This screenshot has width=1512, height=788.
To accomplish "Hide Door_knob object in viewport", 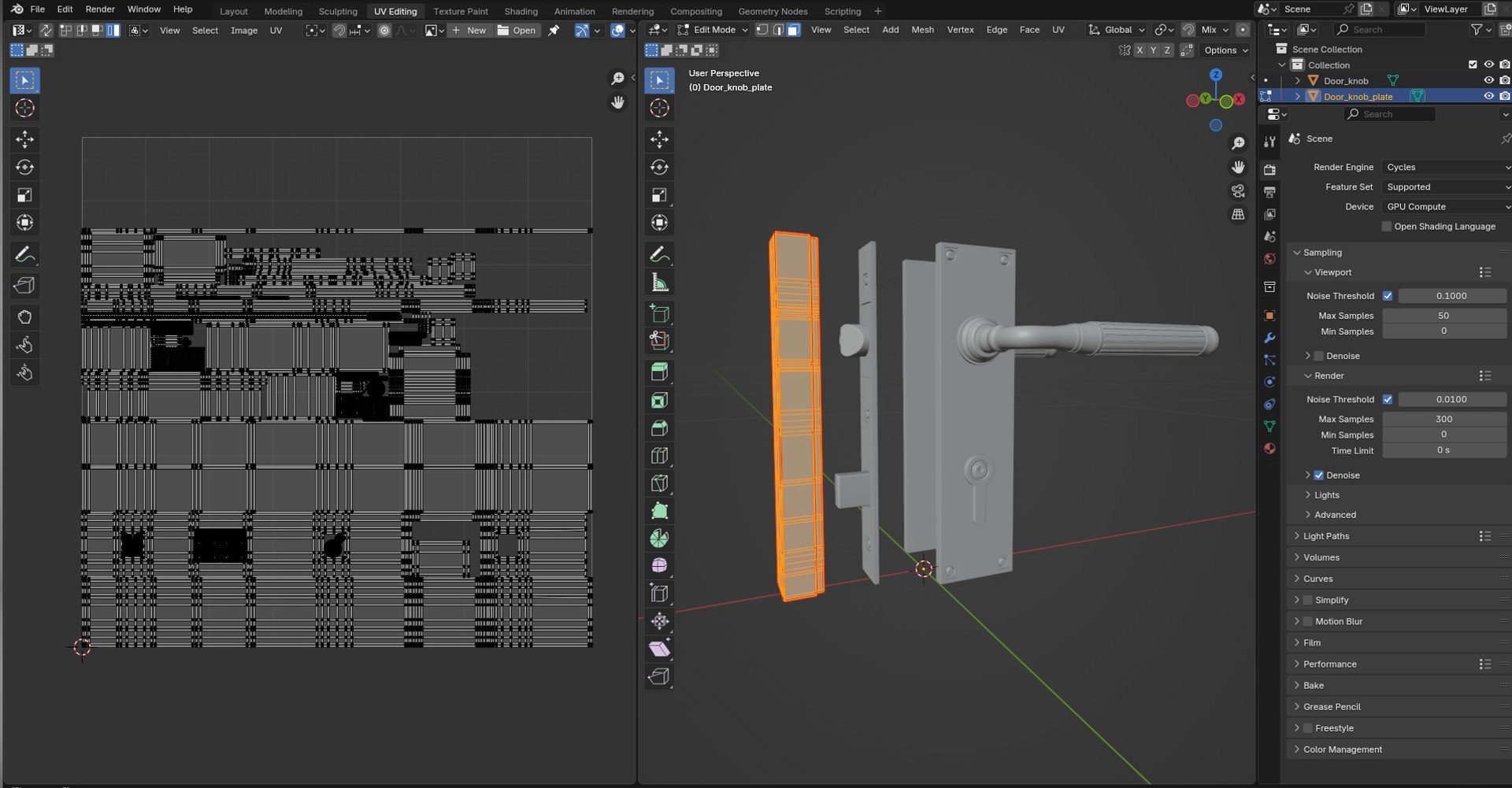I will [x=1488, y=80].
